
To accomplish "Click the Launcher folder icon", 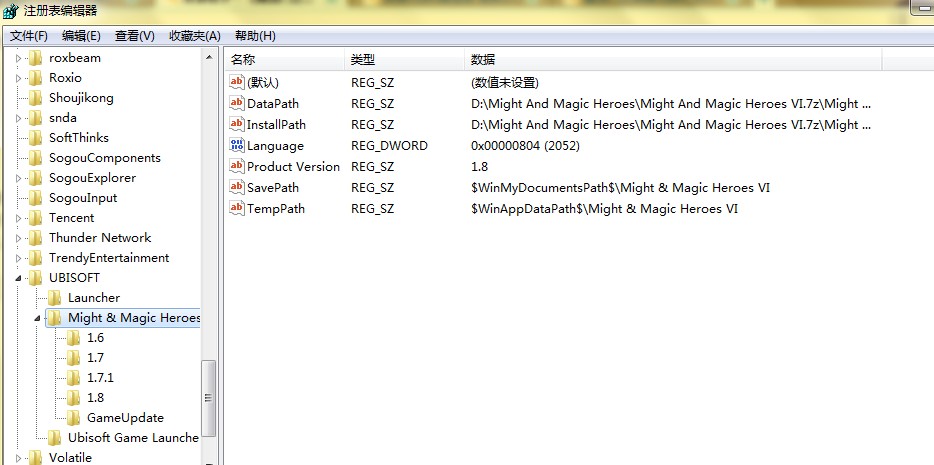I will tap(55, 298).
